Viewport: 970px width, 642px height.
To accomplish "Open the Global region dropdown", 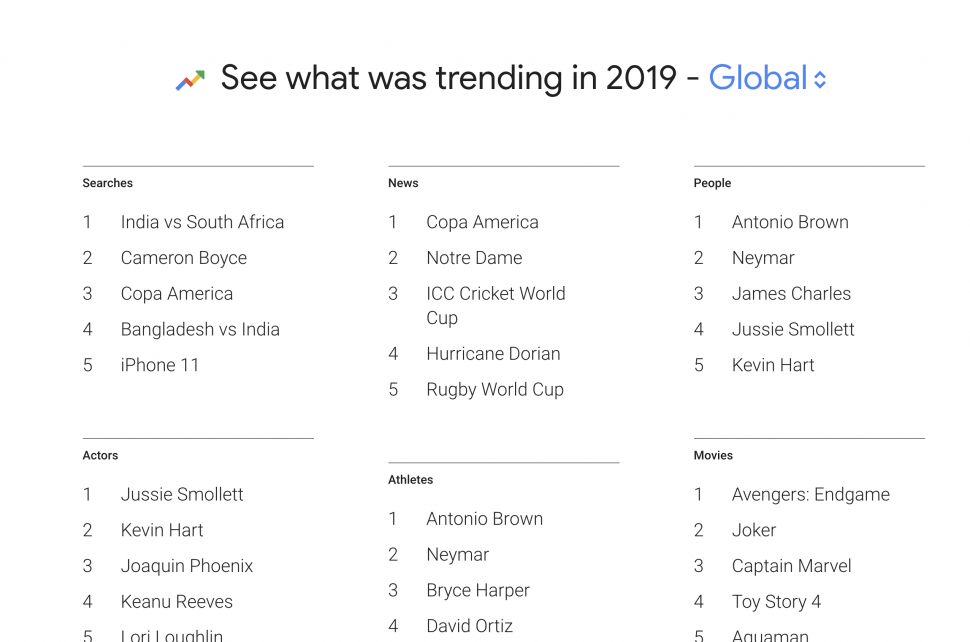I will tap(767, 78).
